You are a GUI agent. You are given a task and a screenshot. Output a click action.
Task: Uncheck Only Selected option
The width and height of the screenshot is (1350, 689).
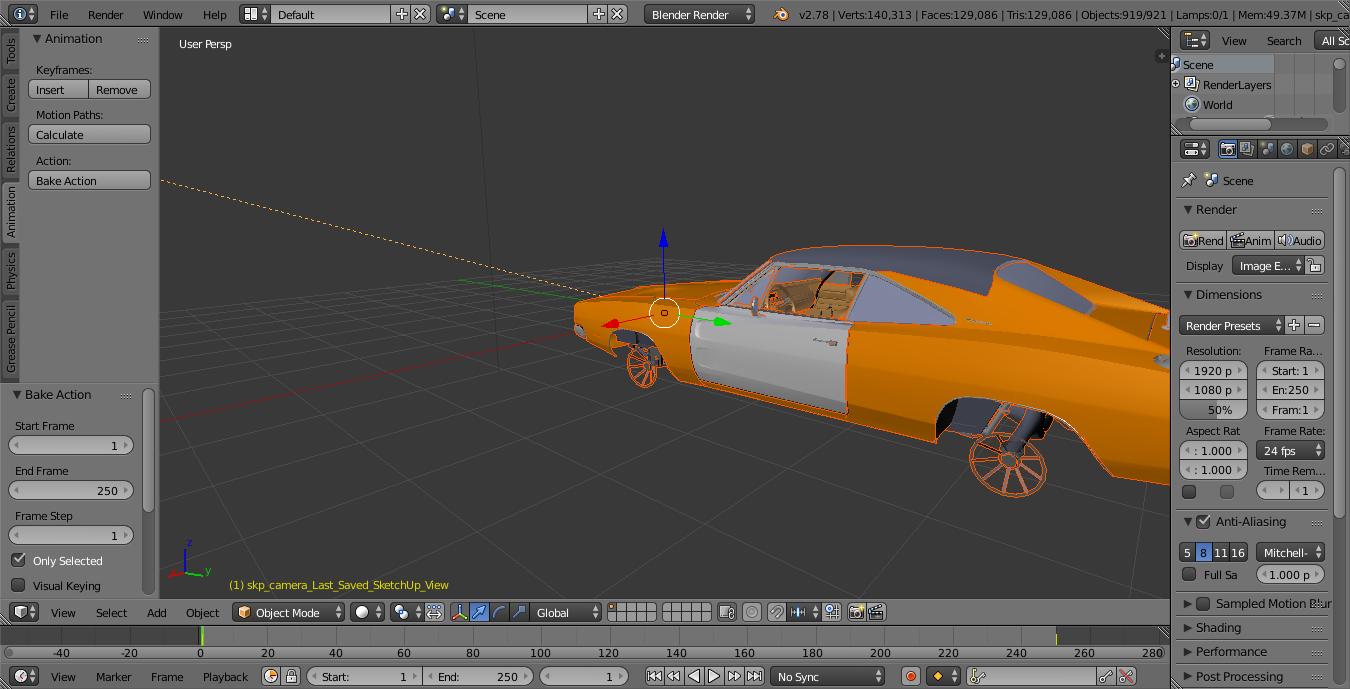point(19,560)
